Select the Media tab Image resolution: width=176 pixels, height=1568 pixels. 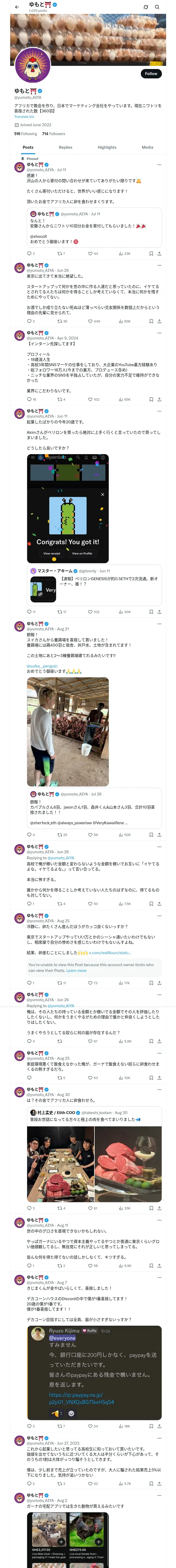148,147
